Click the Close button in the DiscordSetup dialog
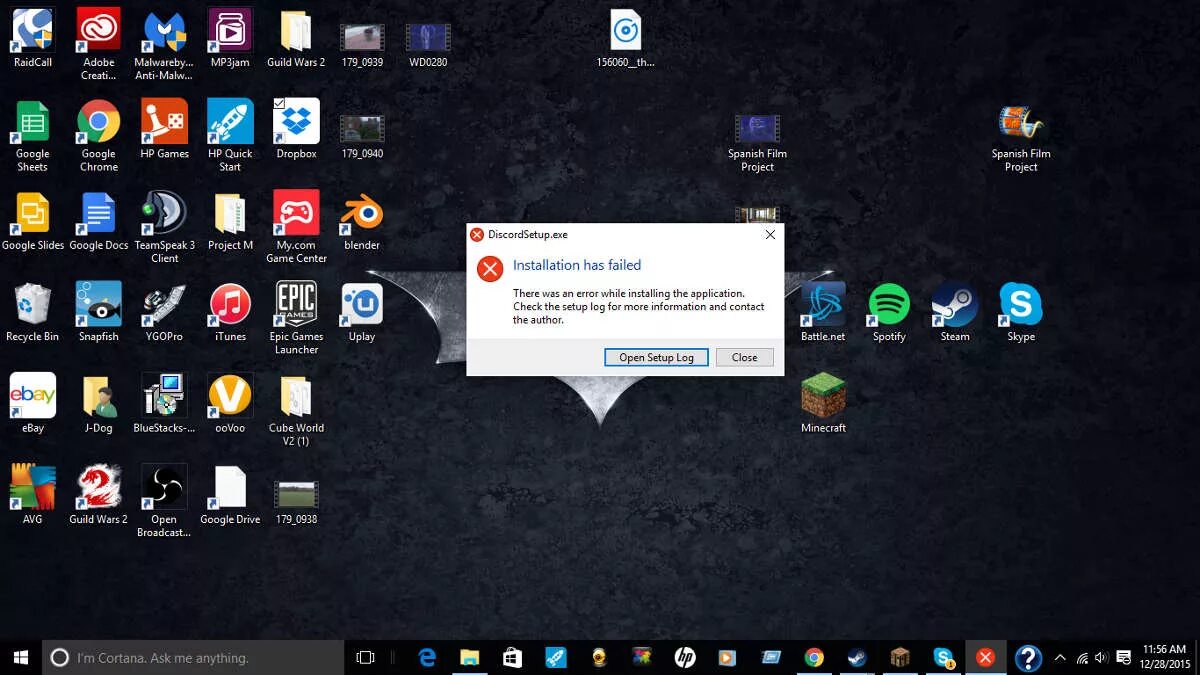This screenshot has width=1200, height=675. (x=744, y=357)
